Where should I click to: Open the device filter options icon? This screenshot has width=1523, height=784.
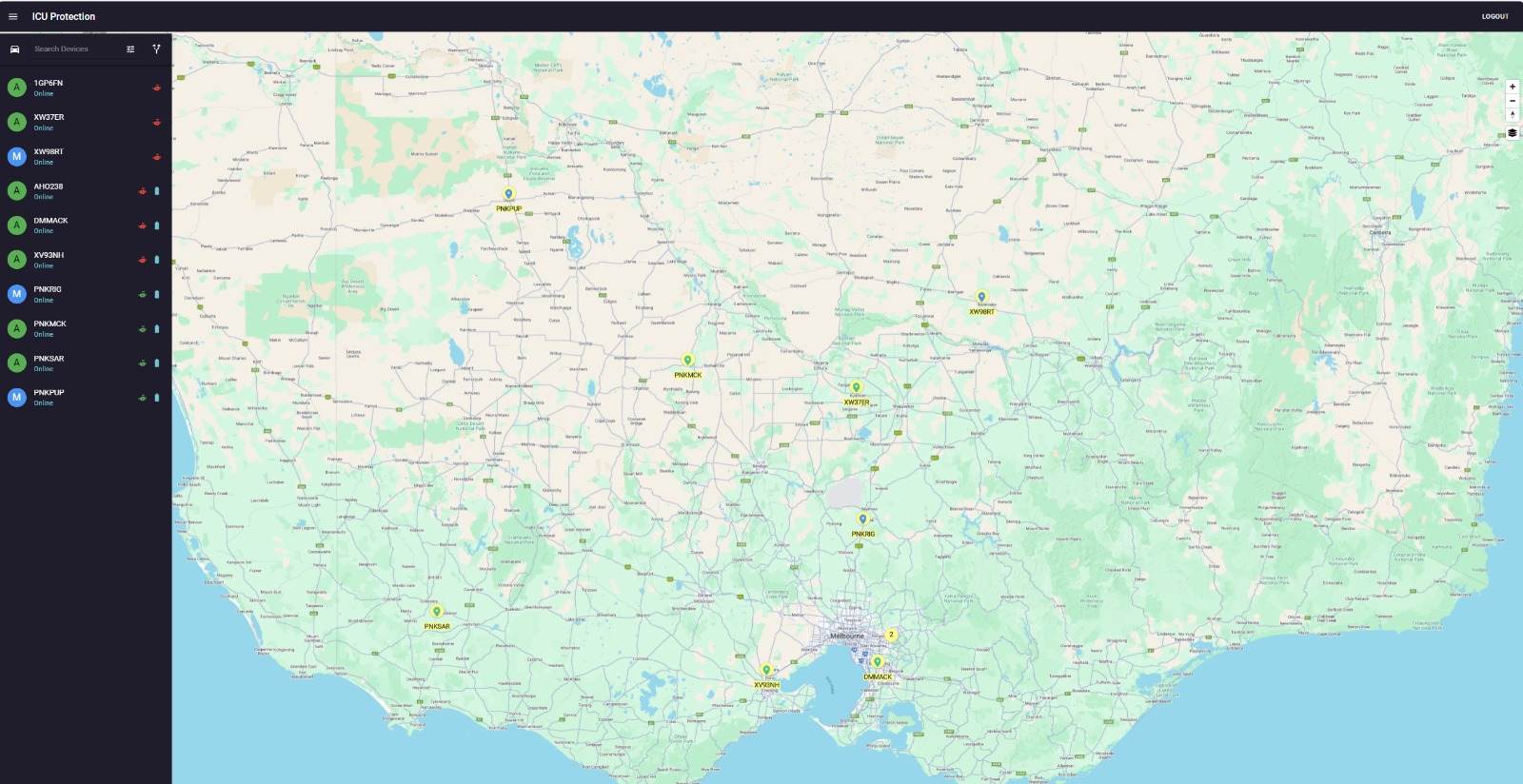tap(130, 49)
